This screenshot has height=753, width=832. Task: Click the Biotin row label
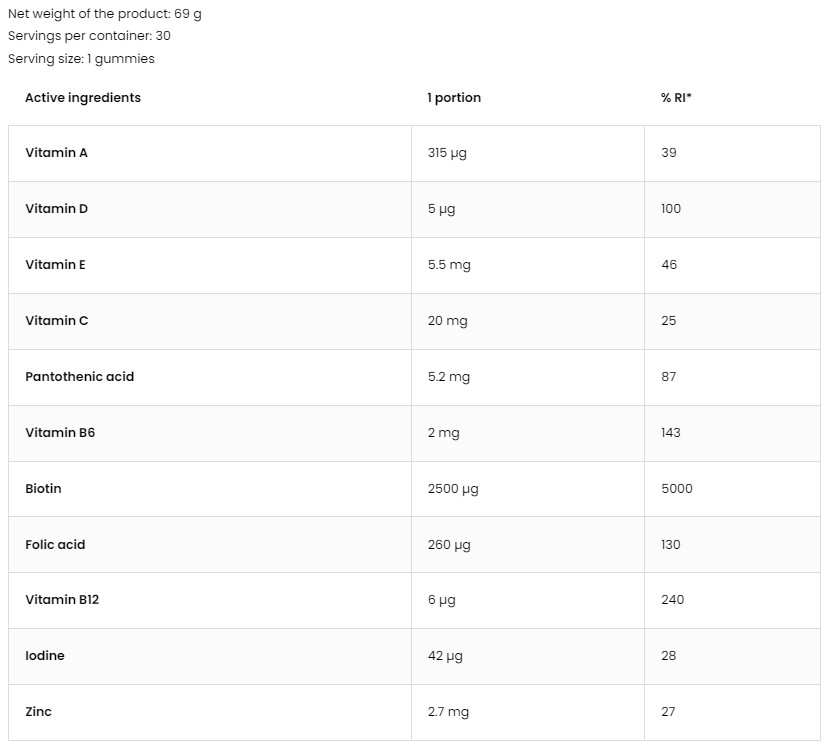[43, 489]
